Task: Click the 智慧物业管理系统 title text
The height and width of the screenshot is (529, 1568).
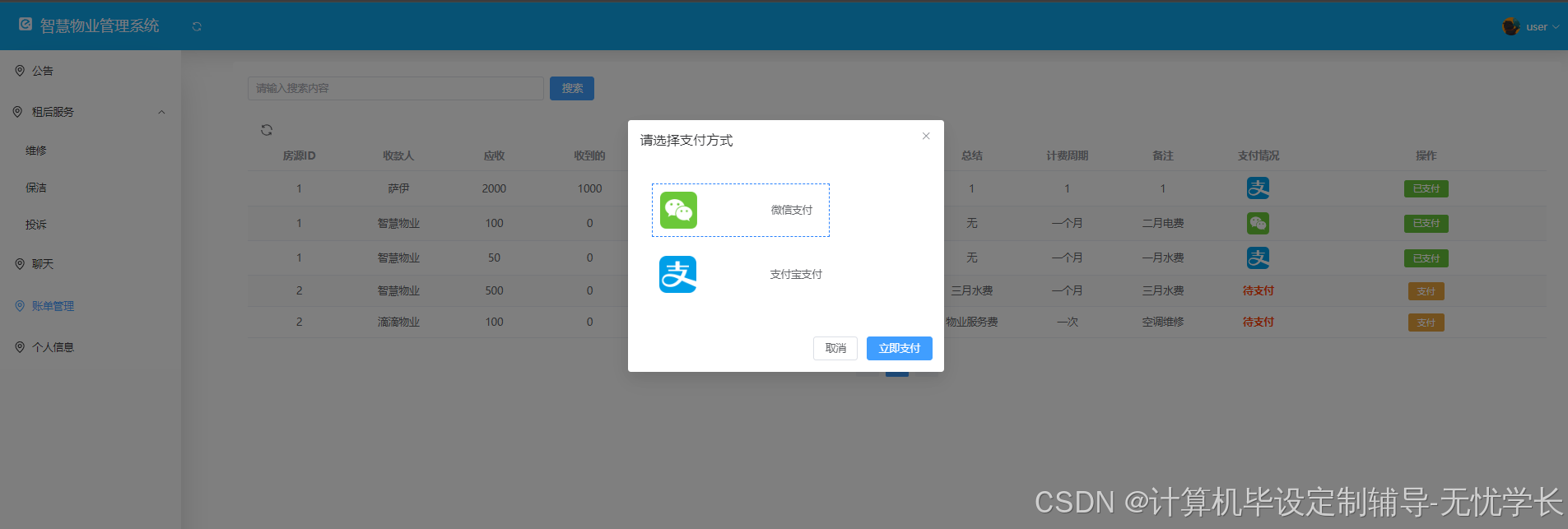Action: pos(100,26)
